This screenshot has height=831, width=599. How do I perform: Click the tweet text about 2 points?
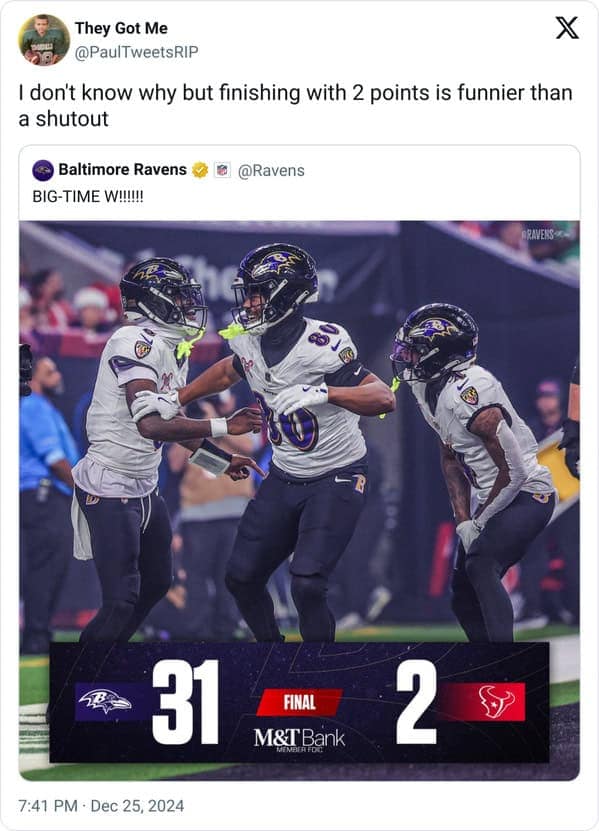coord(295,105)
